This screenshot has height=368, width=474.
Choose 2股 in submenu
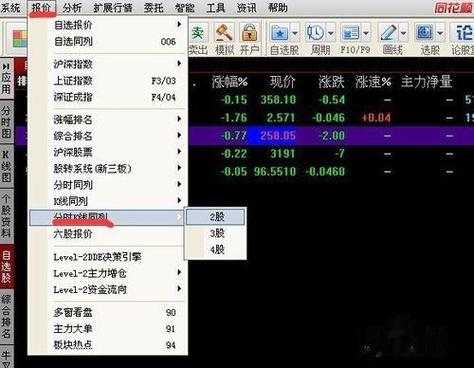pos(215,217)
